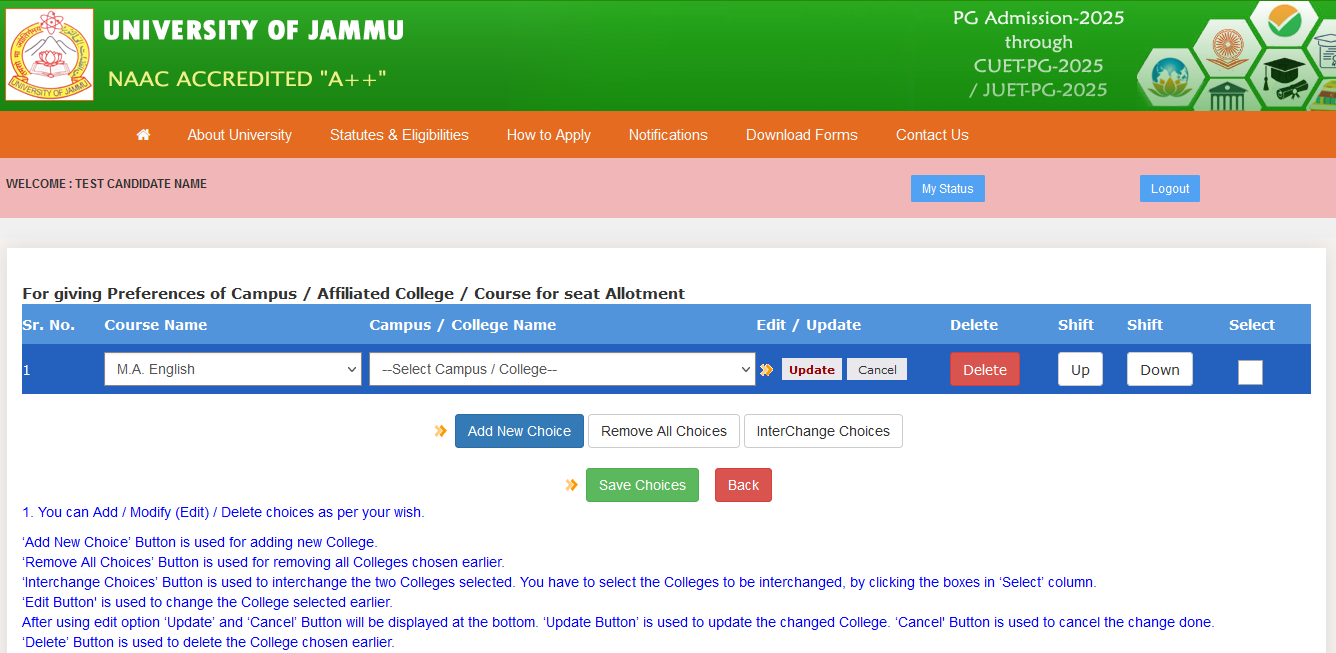This screenshot has height=653, width=1336.
Task: Delete the M.A. English choice
Action: pos(985,369)
